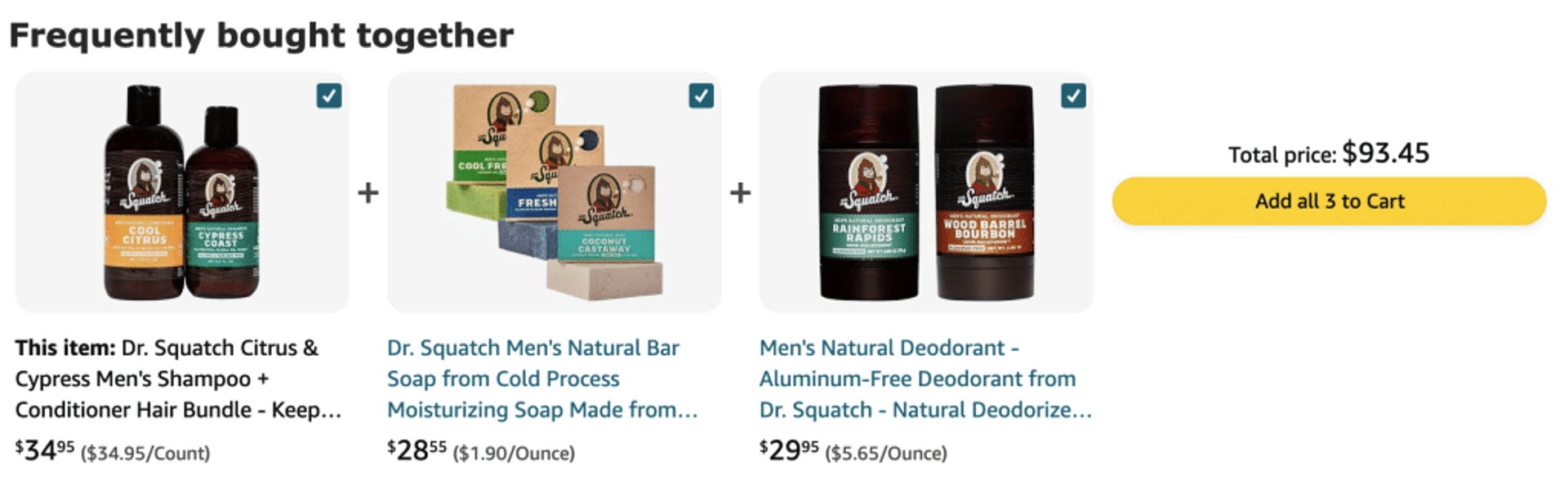
Task: Open Men's Natural Deodorant product link
Action: click(925, 379)
